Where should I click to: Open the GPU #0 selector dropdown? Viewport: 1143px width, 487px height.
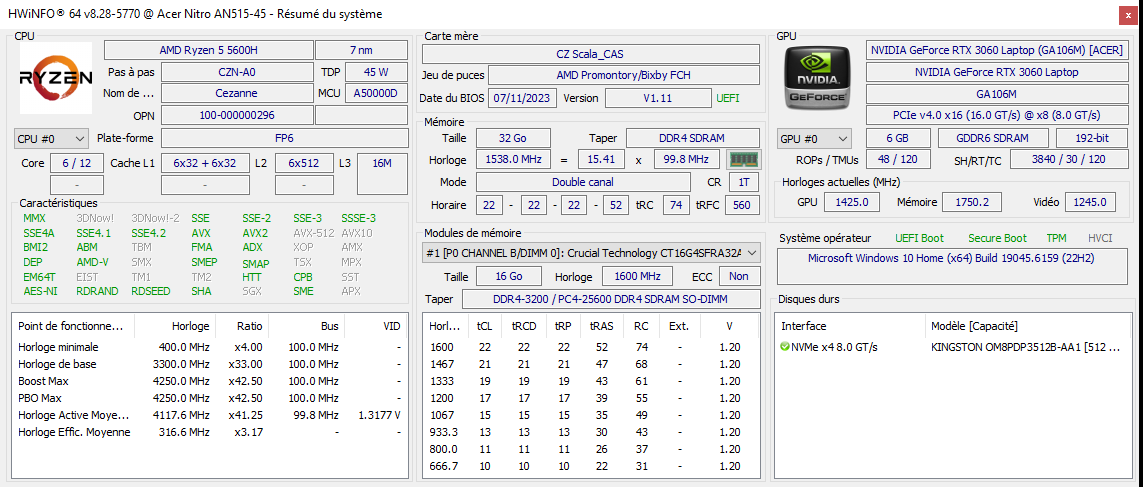click(x=815, y=139)
